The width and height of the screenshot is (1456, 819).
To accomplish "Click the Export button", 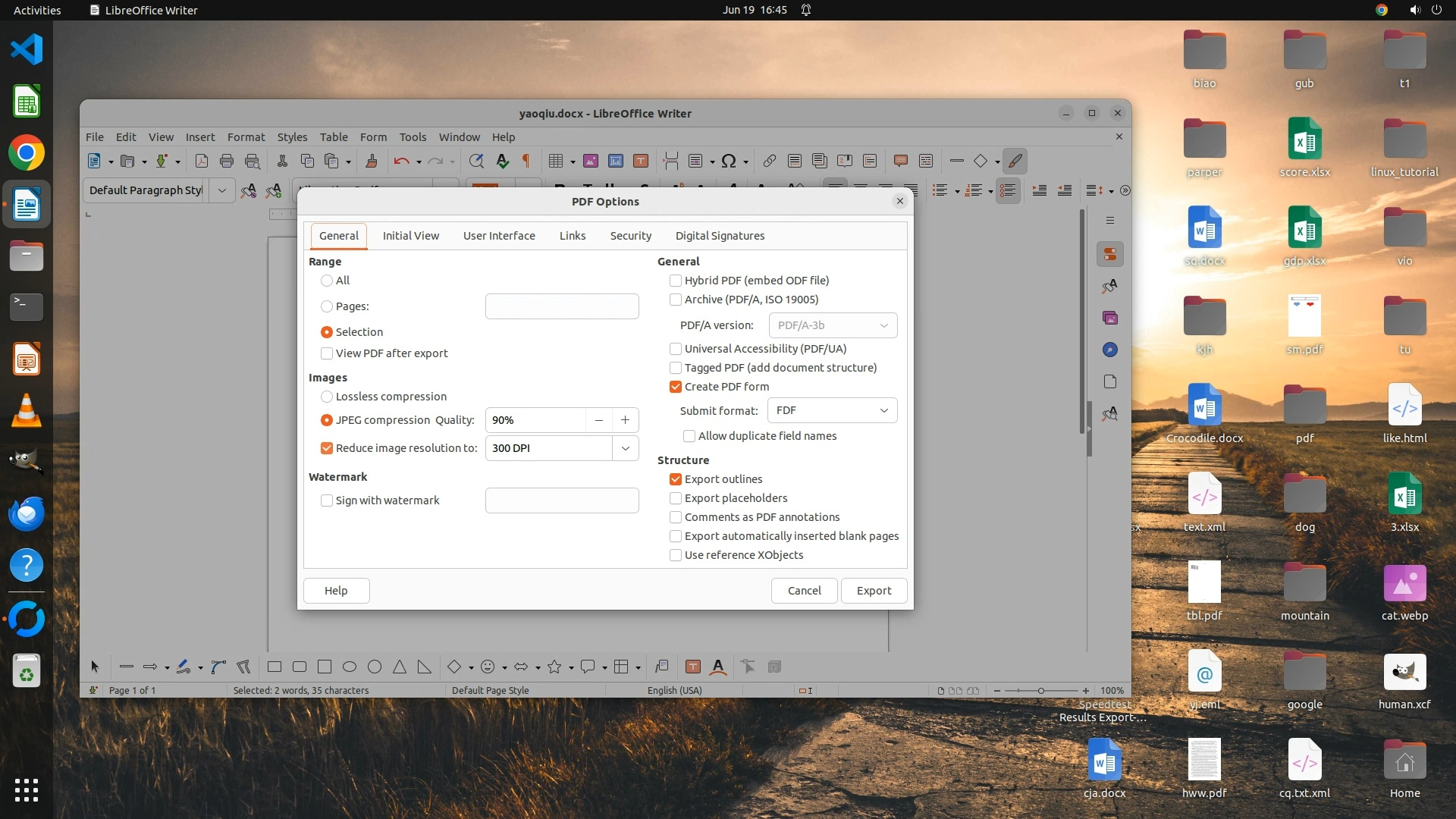I will [x=874, y=591].
